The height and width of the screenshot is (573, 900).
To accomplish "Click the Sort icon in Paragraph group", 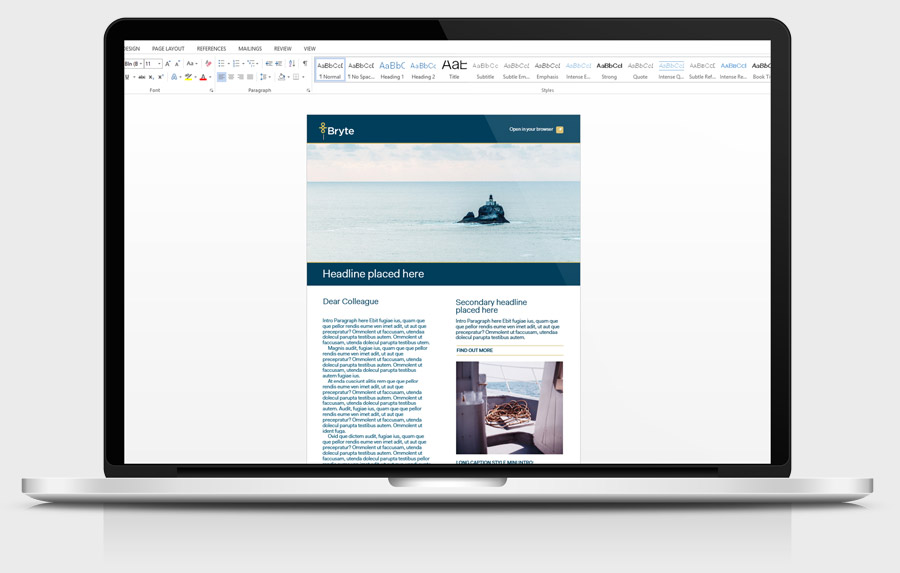I will point(292,64).
